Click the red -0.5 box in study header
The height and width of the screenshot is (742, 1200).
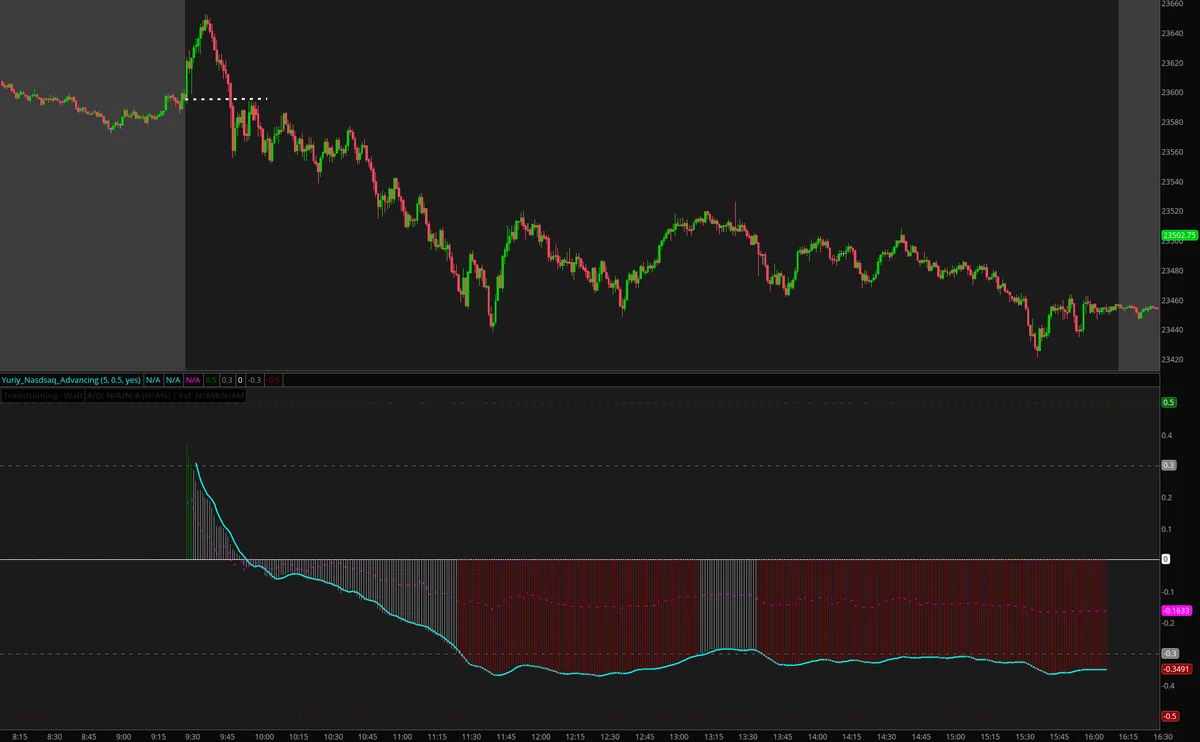[x=273, y=380]
